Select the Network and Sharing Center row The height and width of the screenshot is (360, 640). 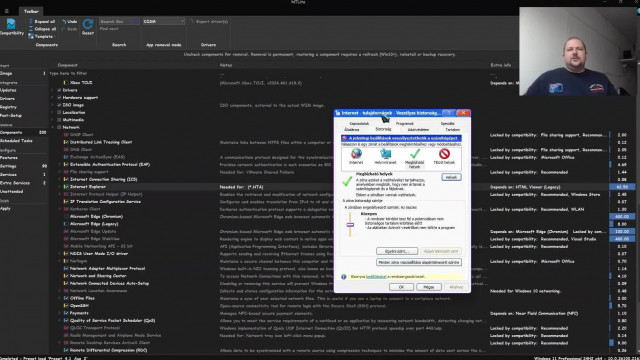click(98, 276)
